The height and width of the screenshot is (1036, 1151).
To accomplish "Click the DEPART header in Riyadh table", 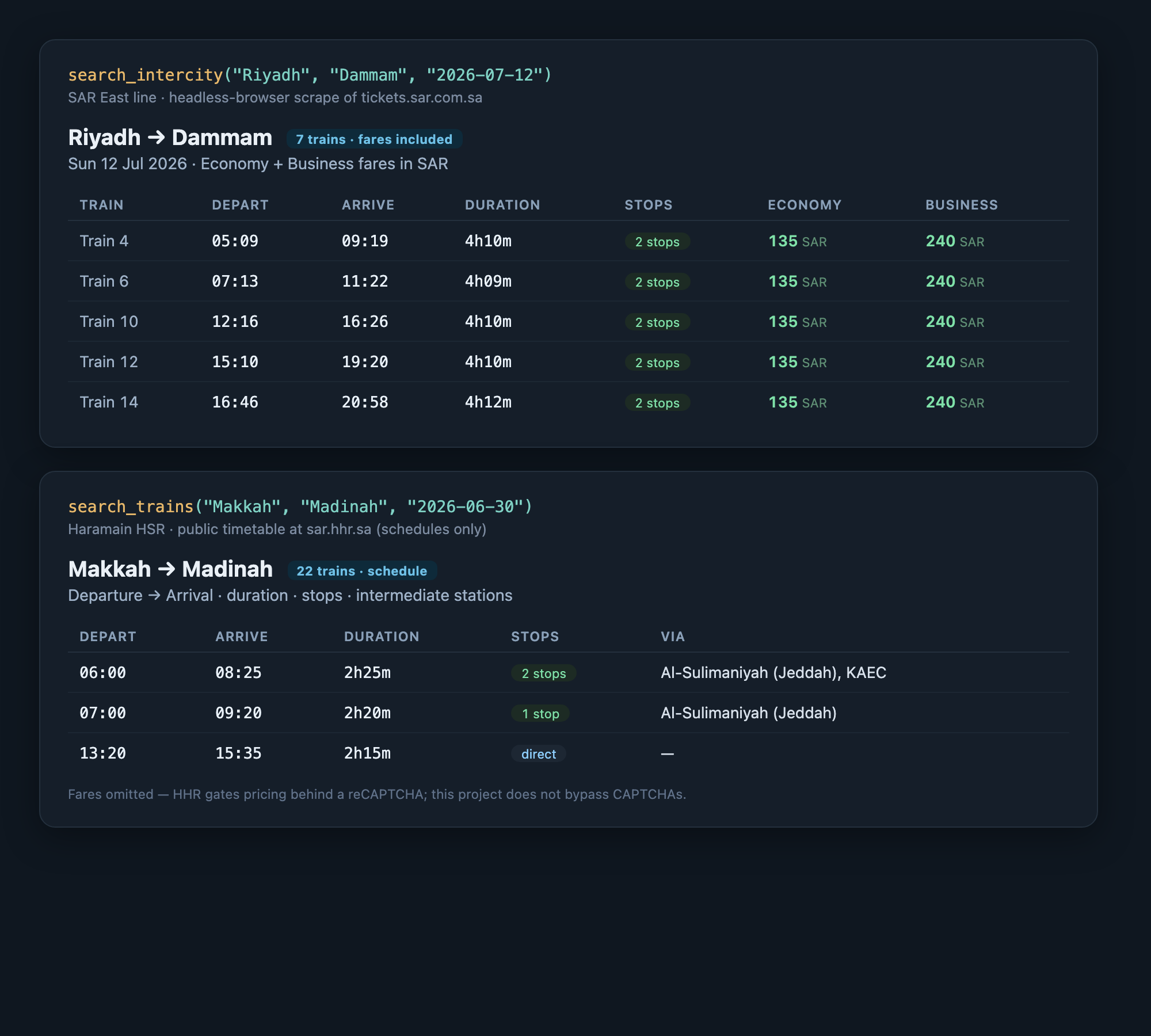I will (240, 205).
